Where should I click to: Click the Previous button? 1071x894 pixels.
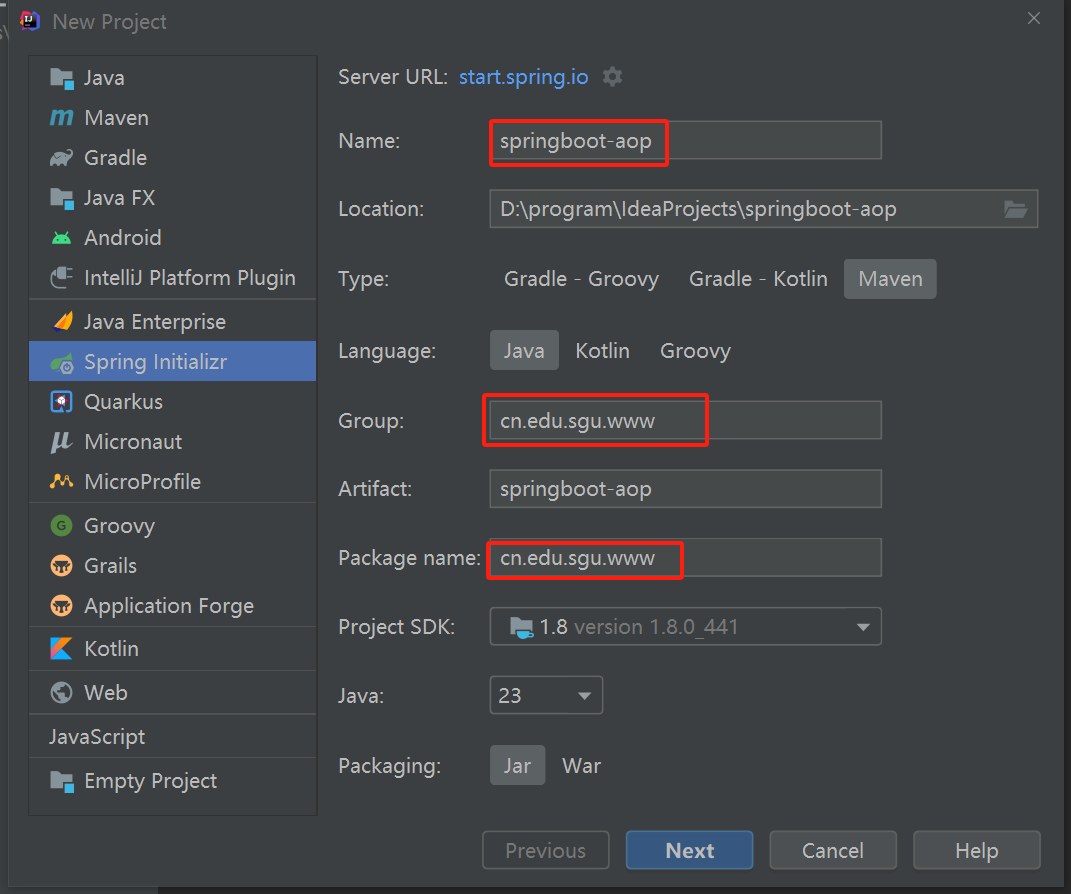[x=546, y=850]
